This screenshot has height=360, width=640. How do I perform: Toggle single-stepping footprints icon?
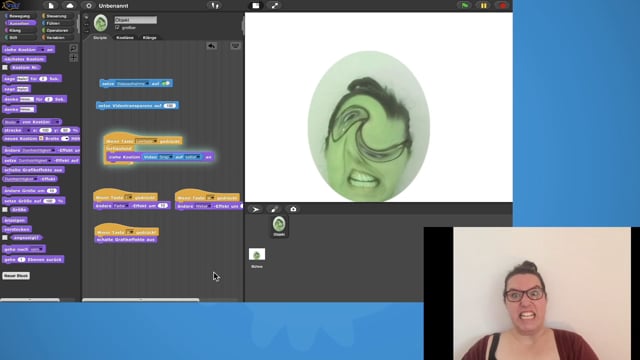215,6
